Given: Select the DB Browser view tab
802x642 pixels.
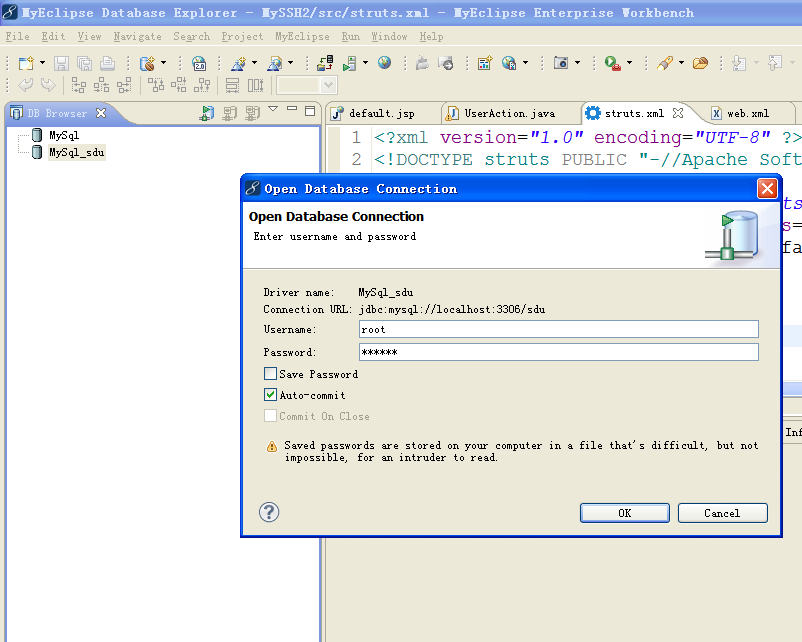Looking at the screenshot, I should pyautogui.click(x=57, y=114).
